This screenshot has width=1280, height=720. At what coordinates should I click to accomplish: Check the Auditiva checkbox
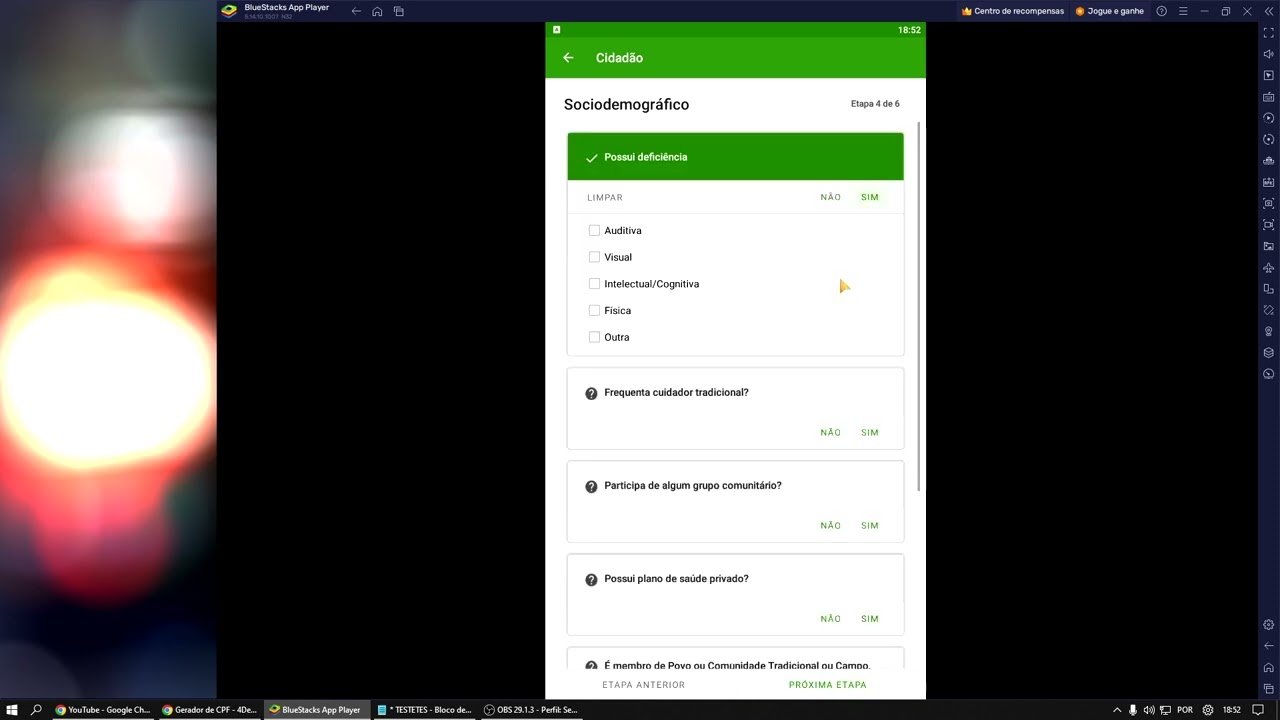(x=594, y=230)
